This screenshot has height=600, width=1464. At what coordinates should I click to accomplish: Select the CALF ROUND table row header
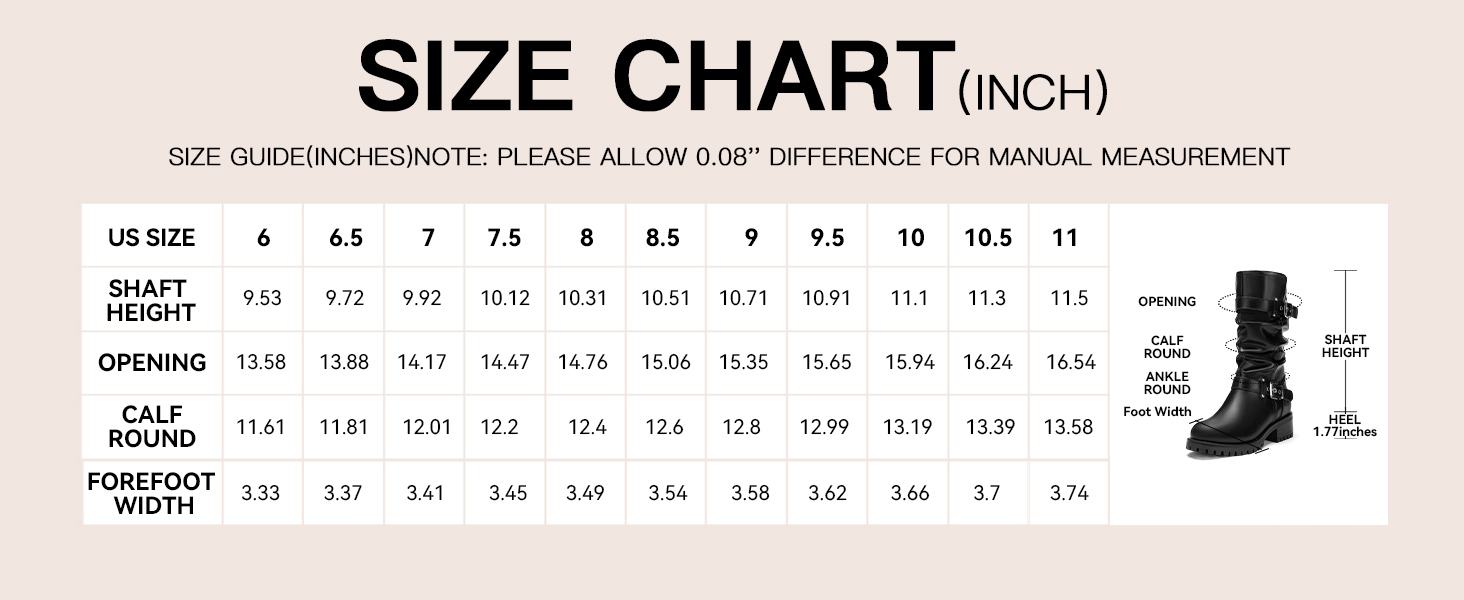(152, 427)
